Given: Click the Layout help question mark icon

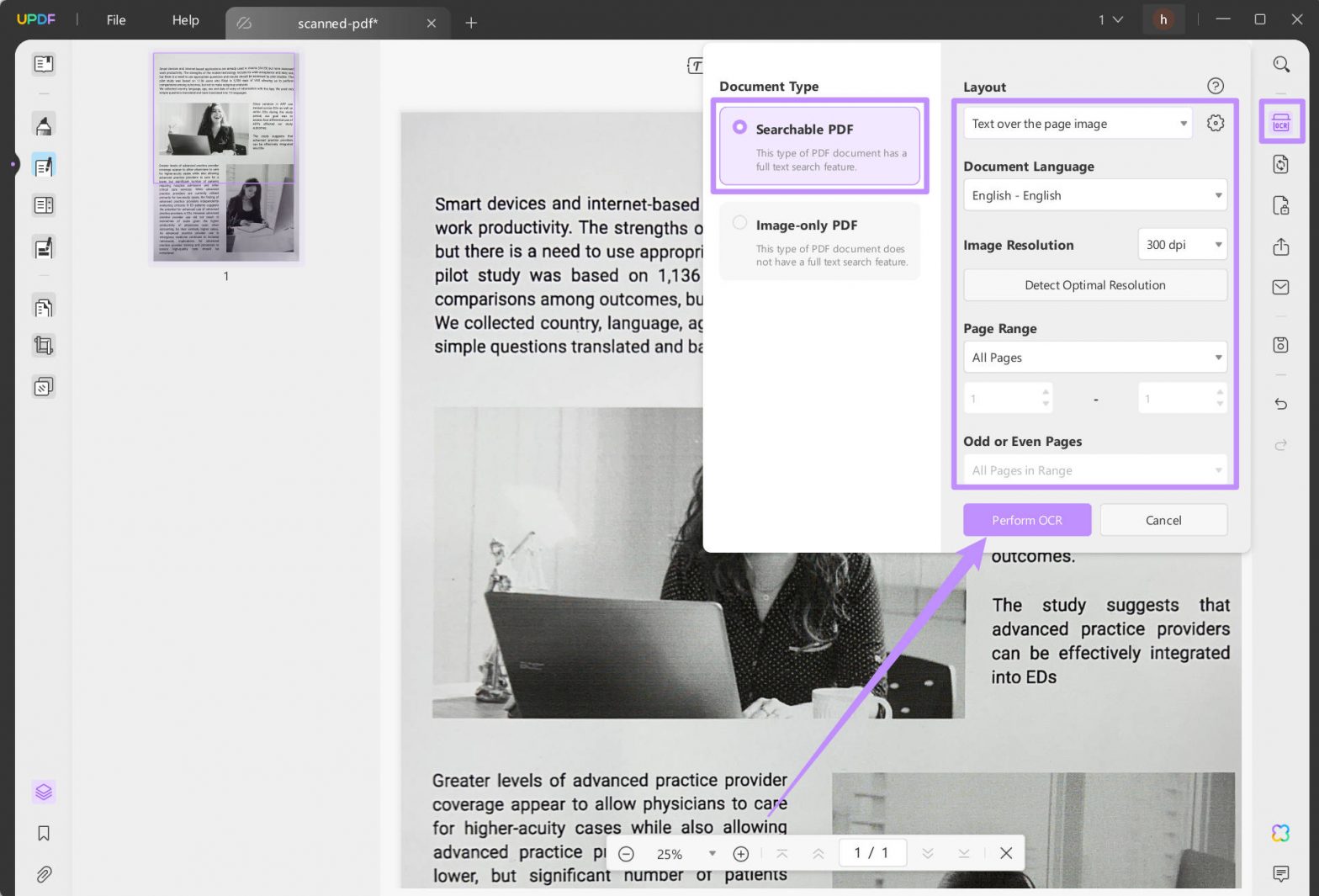Looking at the screenshot, I should [1215, 86].
